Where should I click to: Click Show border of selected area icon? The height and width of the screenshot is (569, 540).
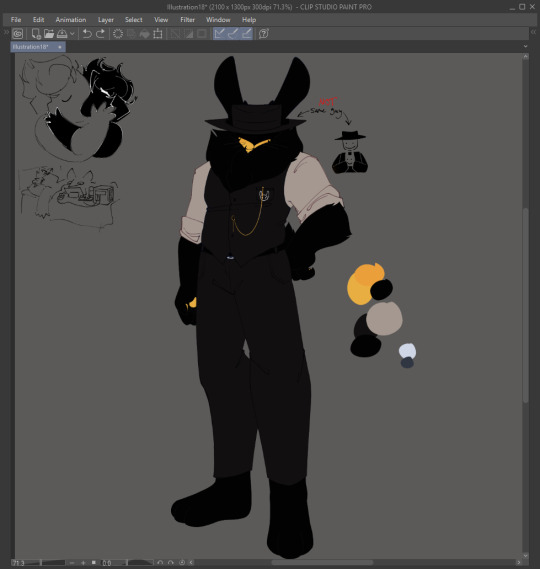click(x=202, y=34)
